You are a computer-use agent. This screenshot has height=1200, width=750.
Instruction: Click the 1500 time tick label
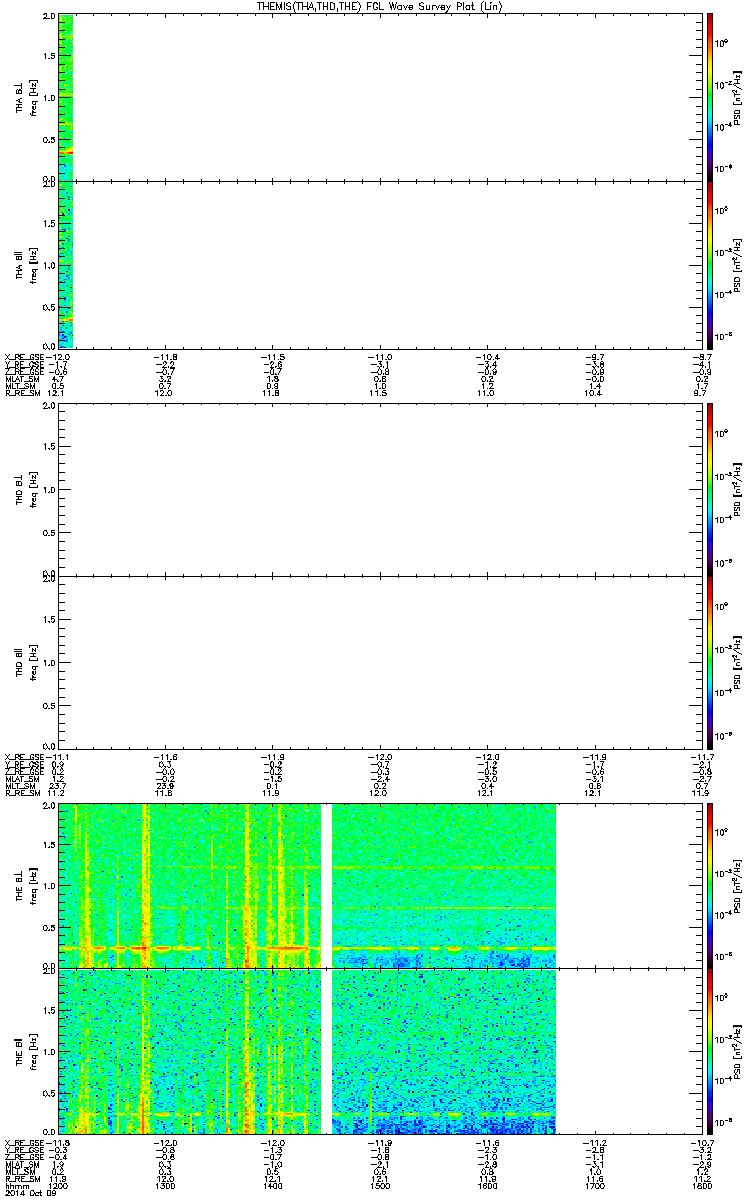tap(380, 1187)
